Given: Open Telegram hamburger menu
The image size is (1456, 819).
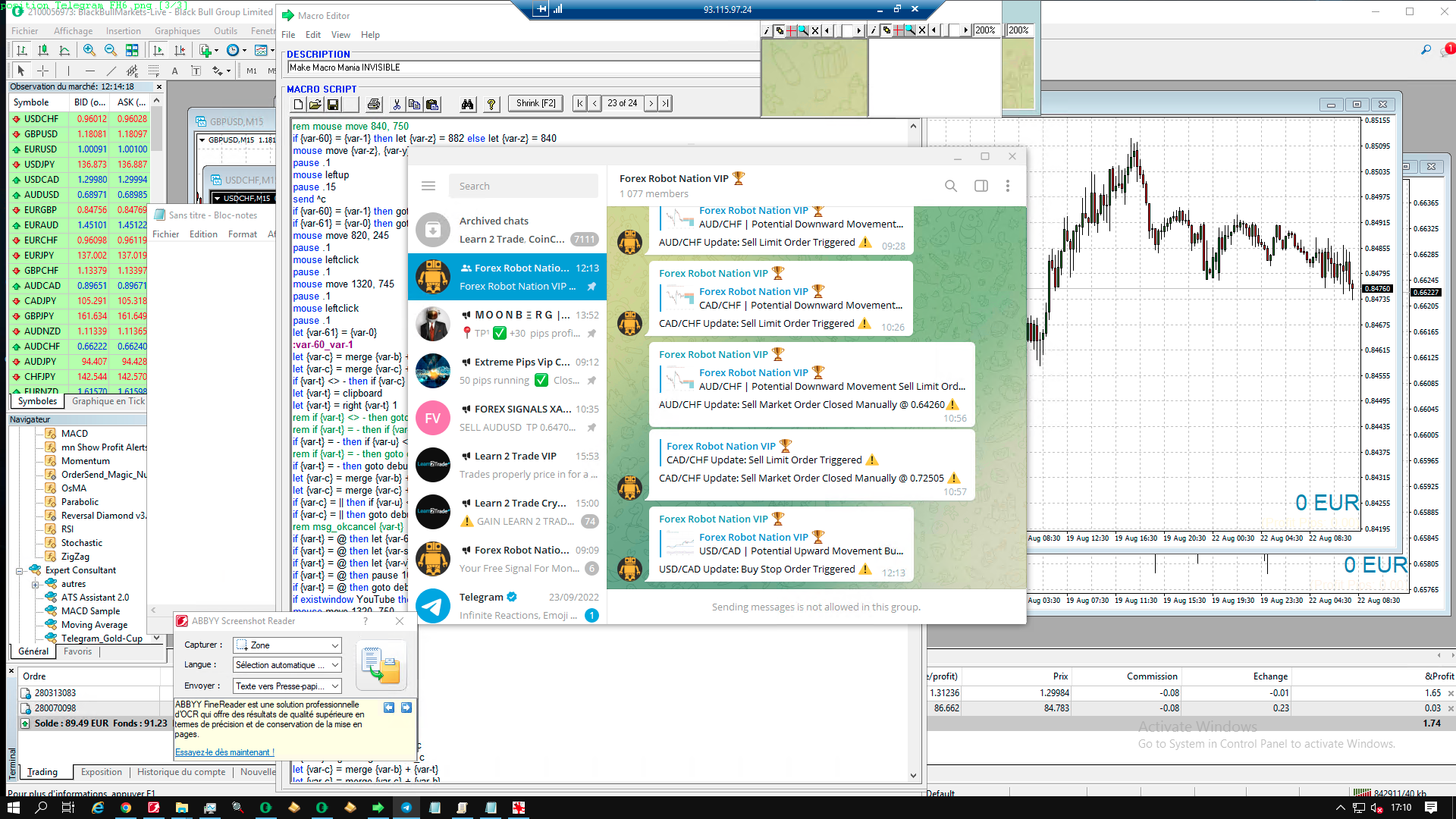Looking at the screenshot, I should 428,186.
